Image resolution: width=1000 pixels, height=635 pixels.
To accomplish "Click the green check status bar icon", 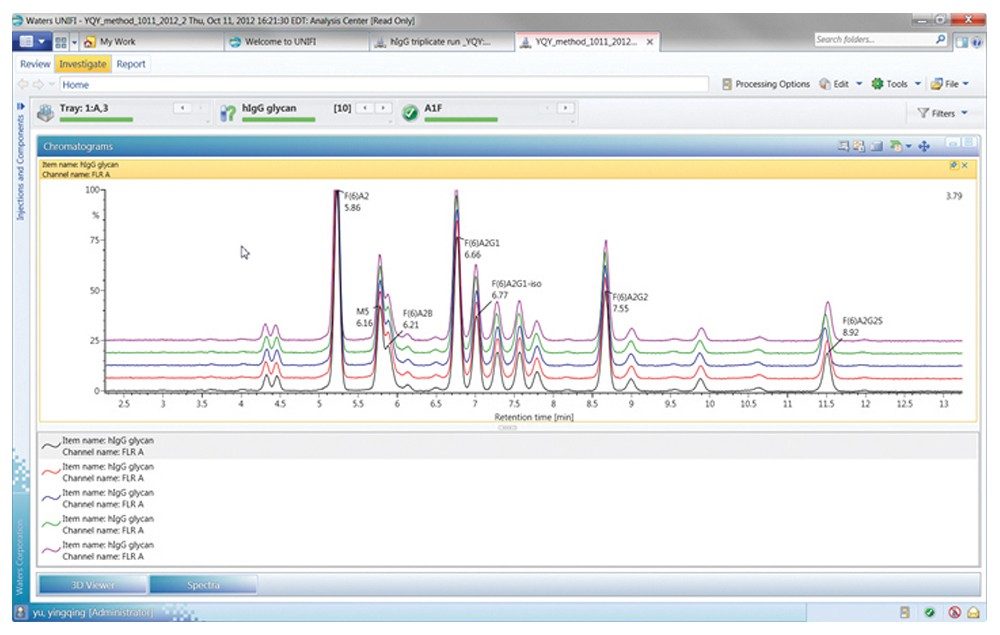I will (x=929, y=612).
